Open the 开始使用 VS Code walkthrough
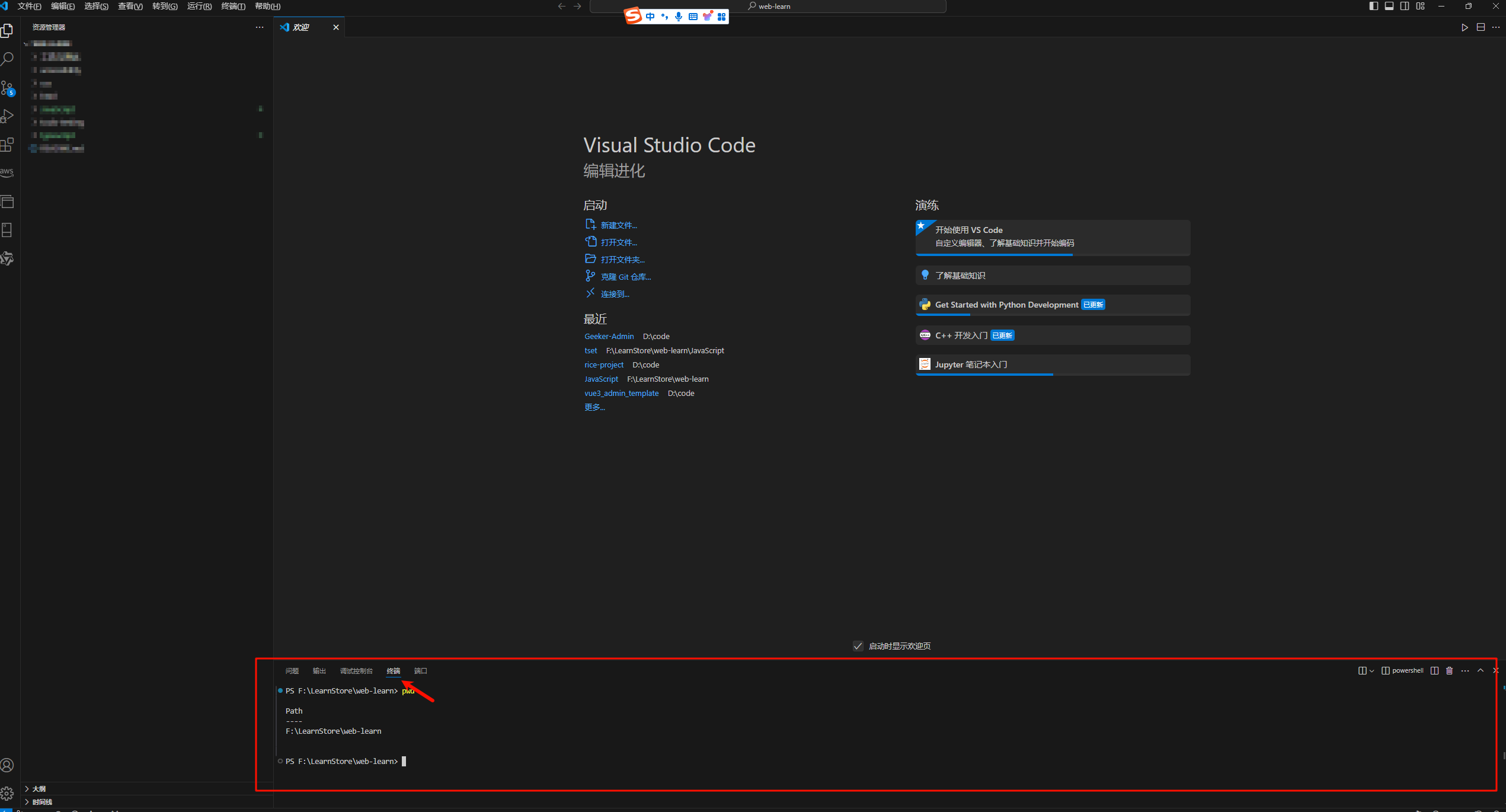Image resolution: width=1506 pixels, height=812 pixels. point(1053,237)
